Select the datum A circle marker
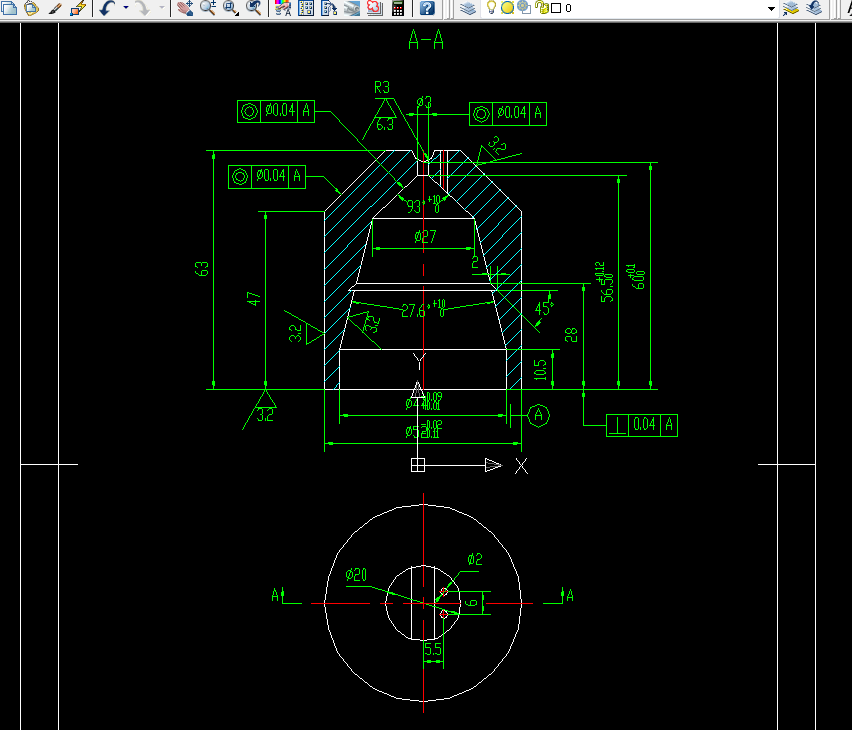The image size is (852, 730). click(538, 415)
